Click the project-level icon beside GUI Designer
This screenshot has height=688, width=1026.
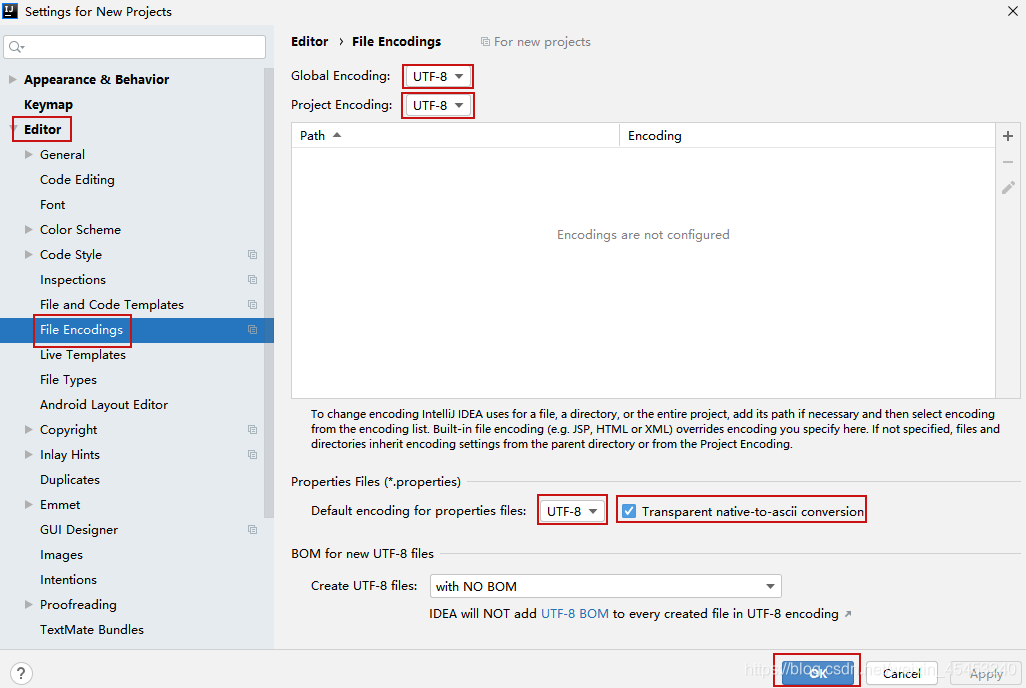point(253,530)
